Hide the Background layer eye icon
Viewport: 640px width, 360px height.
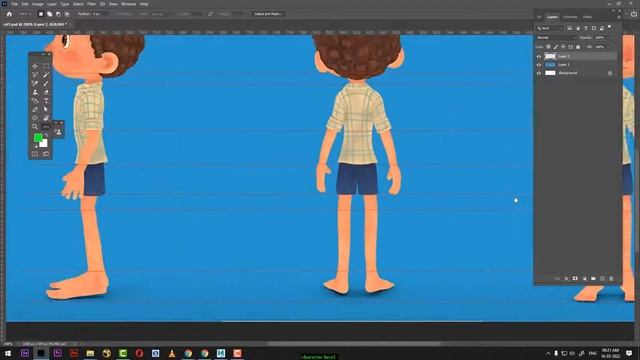click(539, 73)
